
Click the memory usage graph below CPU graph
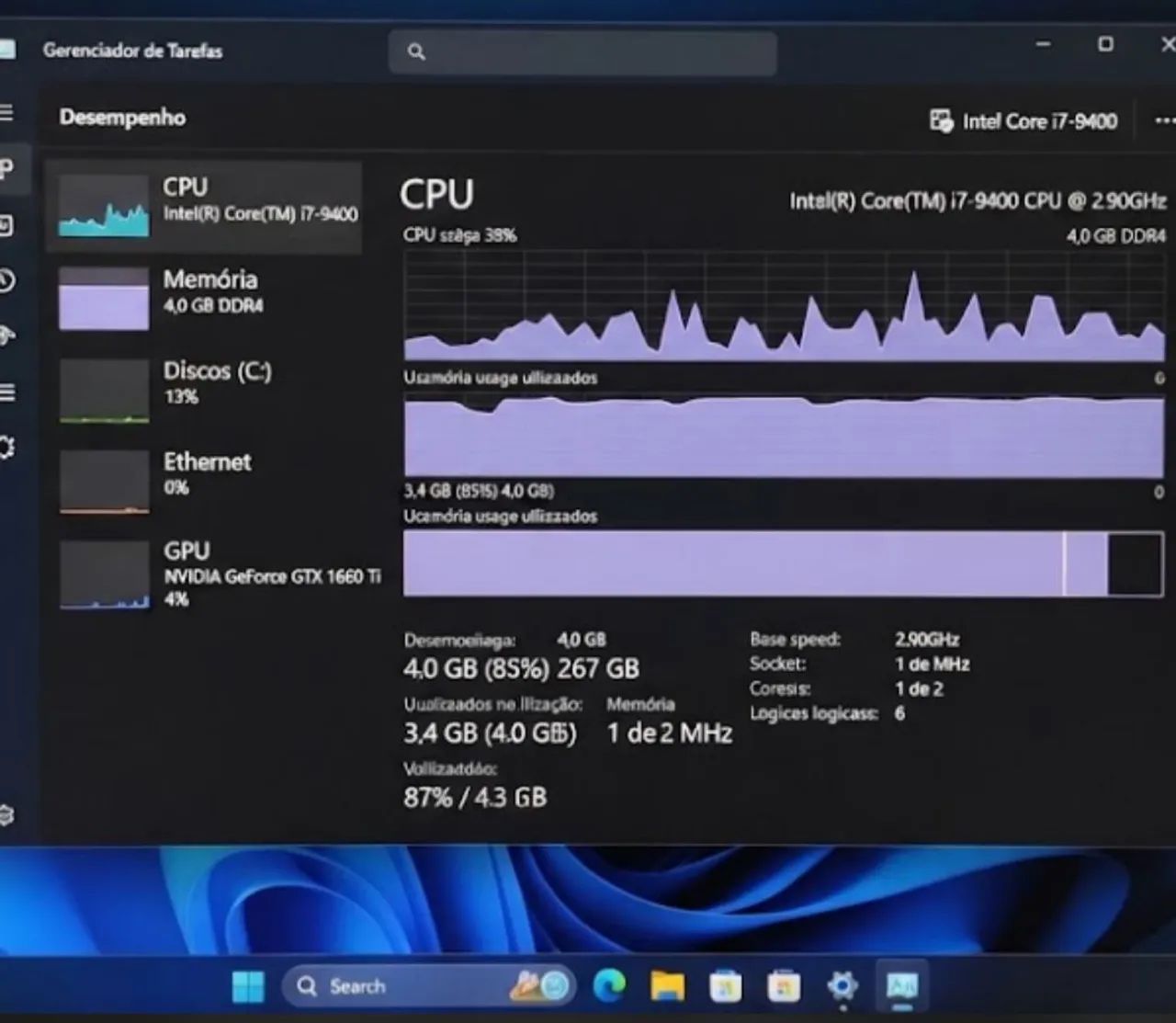784,436
